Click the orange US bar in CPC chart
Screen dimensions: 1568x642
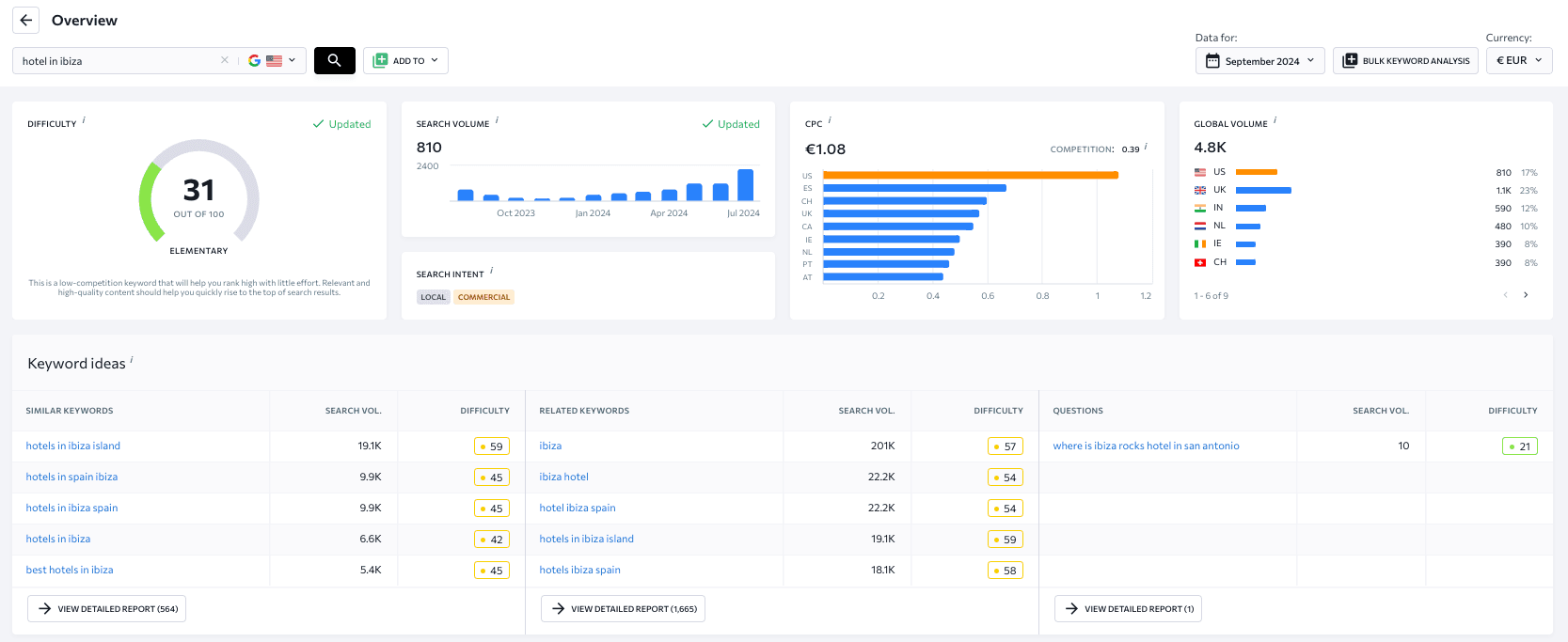pyautogui.click(x=970, y=175)
